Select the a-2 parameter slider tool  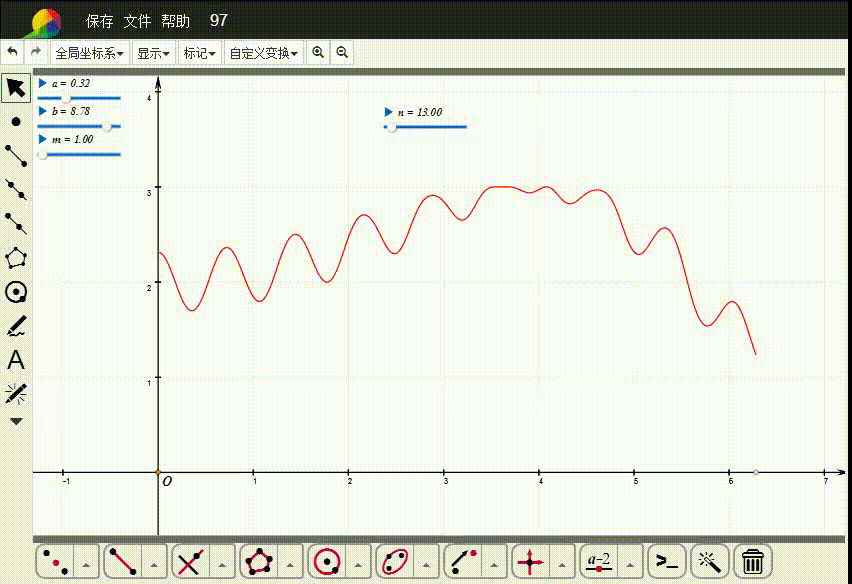coord(599,562)
